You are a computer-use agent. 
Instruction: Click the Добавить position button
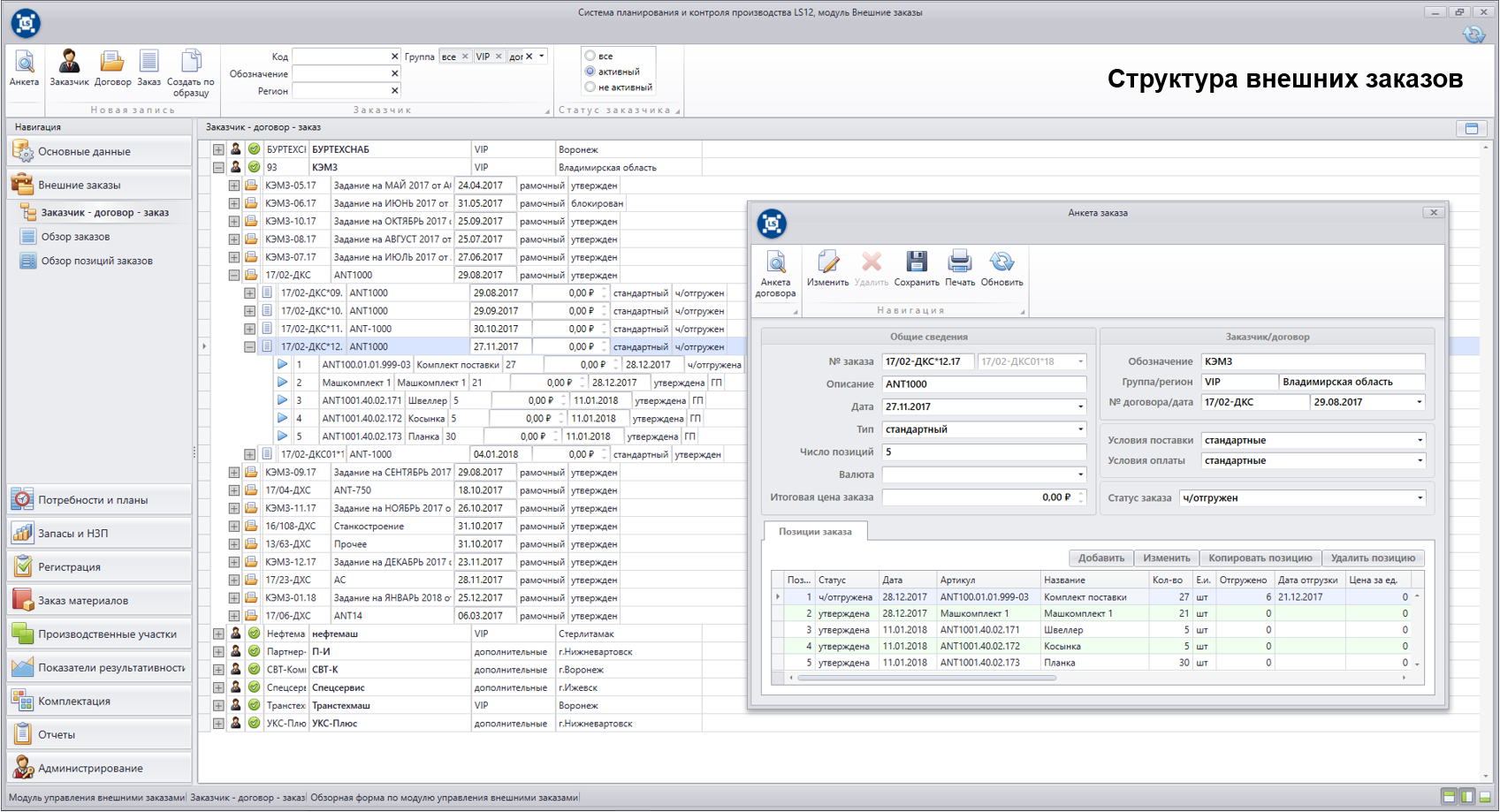pos(1101,558)
